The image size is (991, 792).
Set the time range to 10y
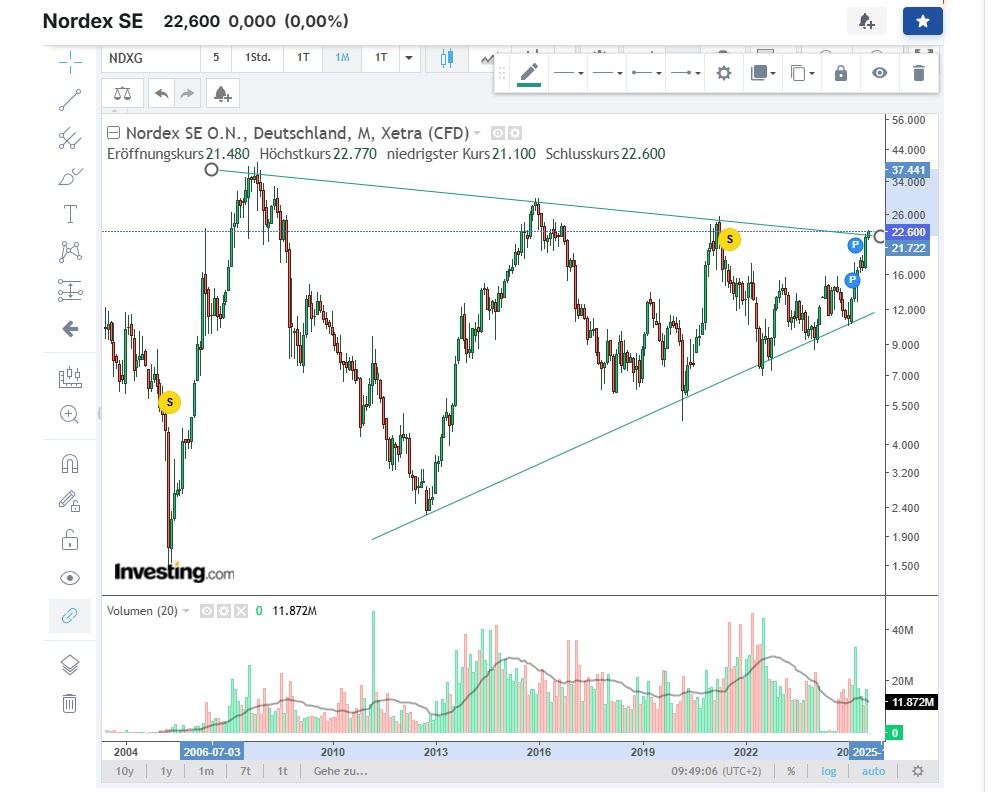click(x=125, y=771)
